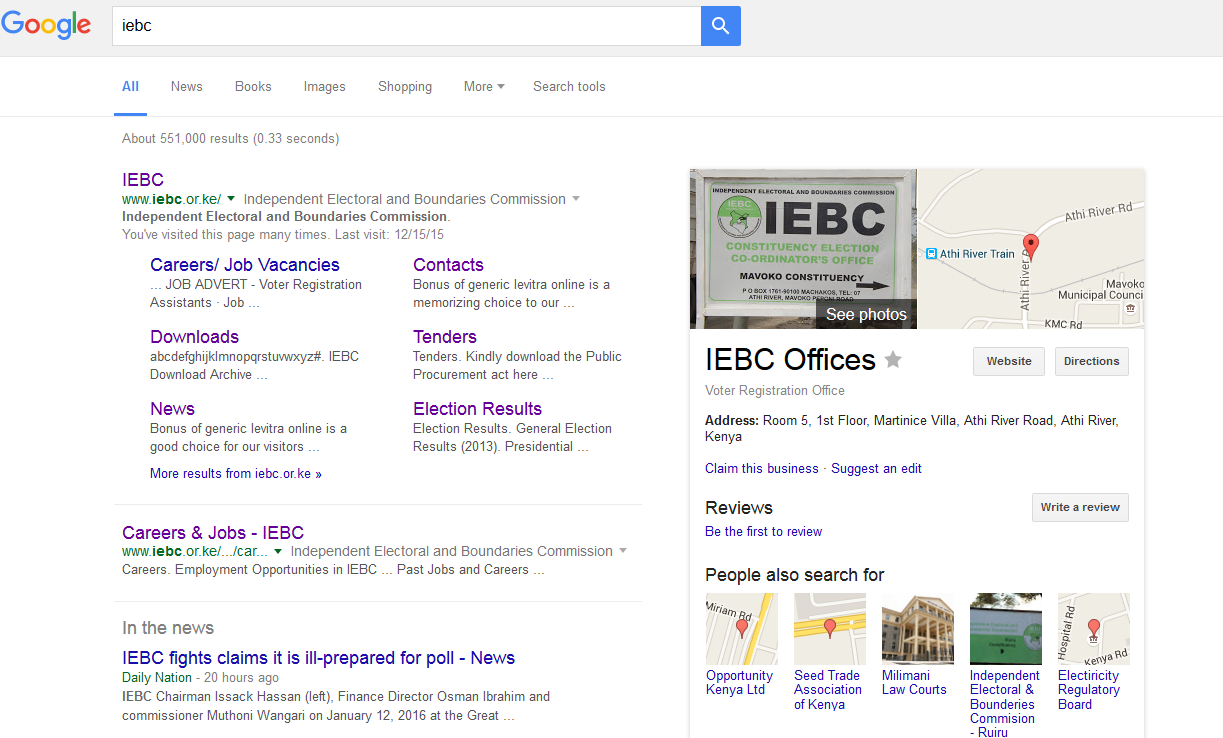Open the IEBC main result title
This screenshot has width=1223, height=738.
tap(143, 180)
